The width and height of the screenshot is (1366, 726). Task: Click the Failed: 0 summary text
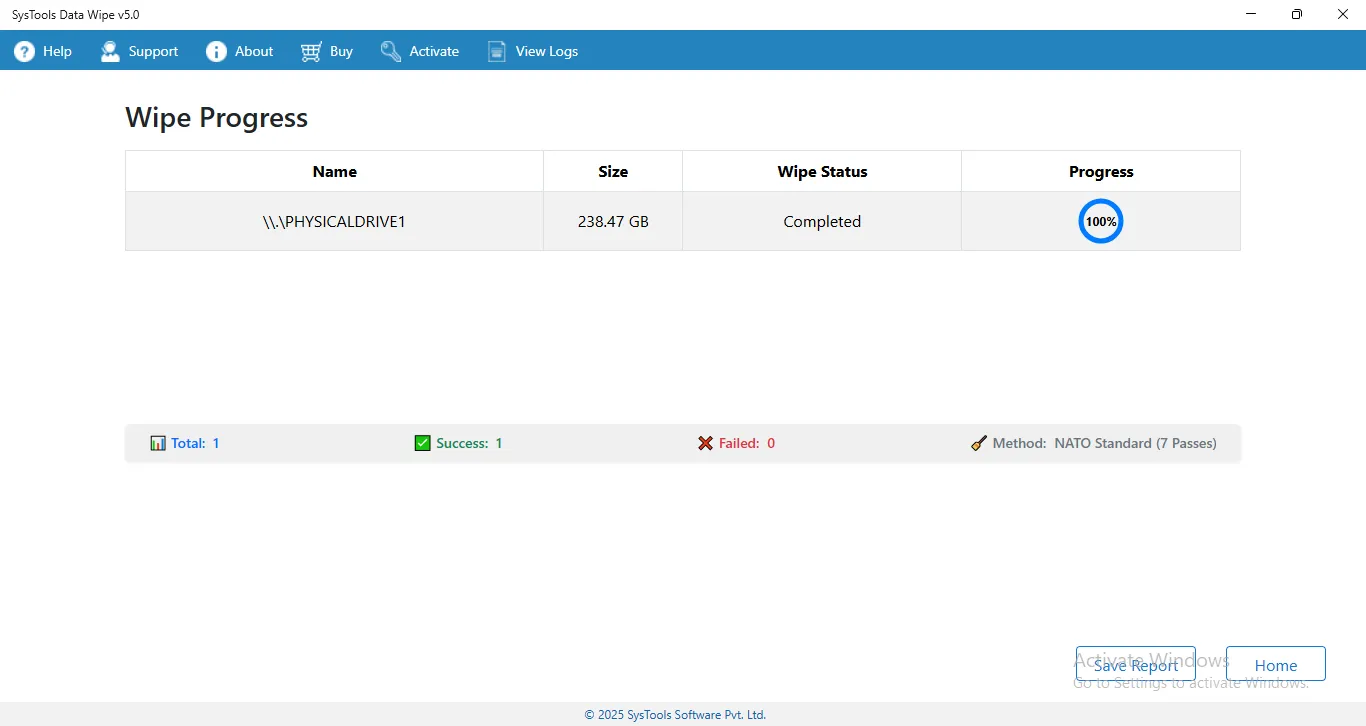tap(747, 443)
